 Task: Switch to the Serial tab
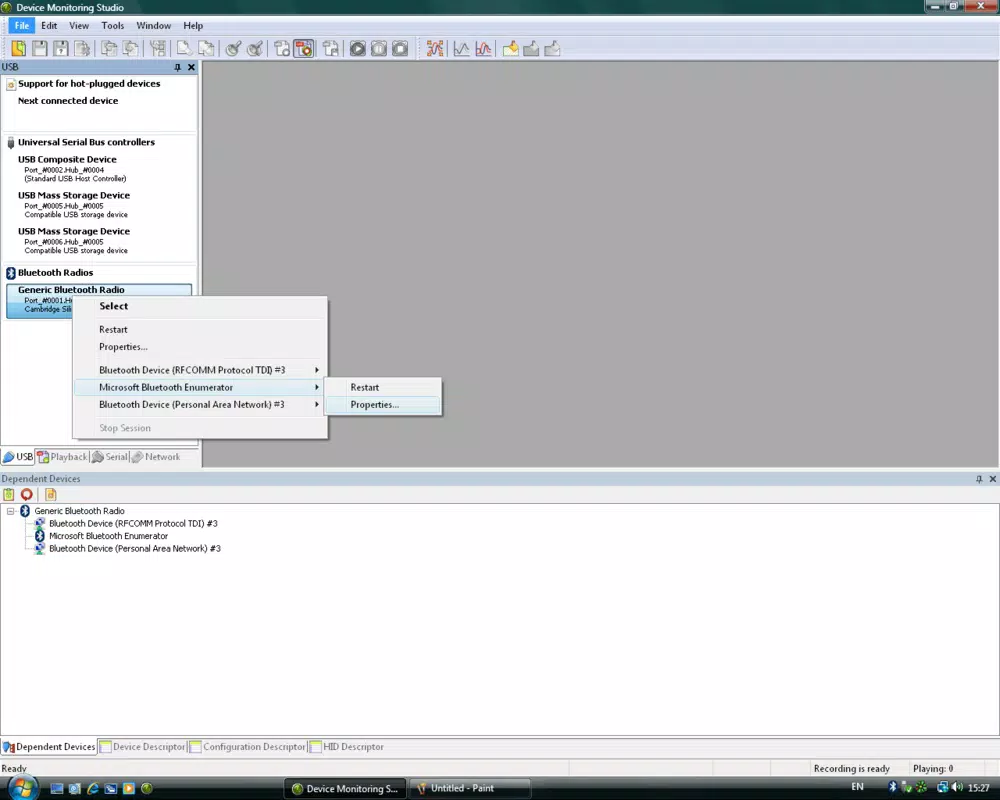click(110, 457)
